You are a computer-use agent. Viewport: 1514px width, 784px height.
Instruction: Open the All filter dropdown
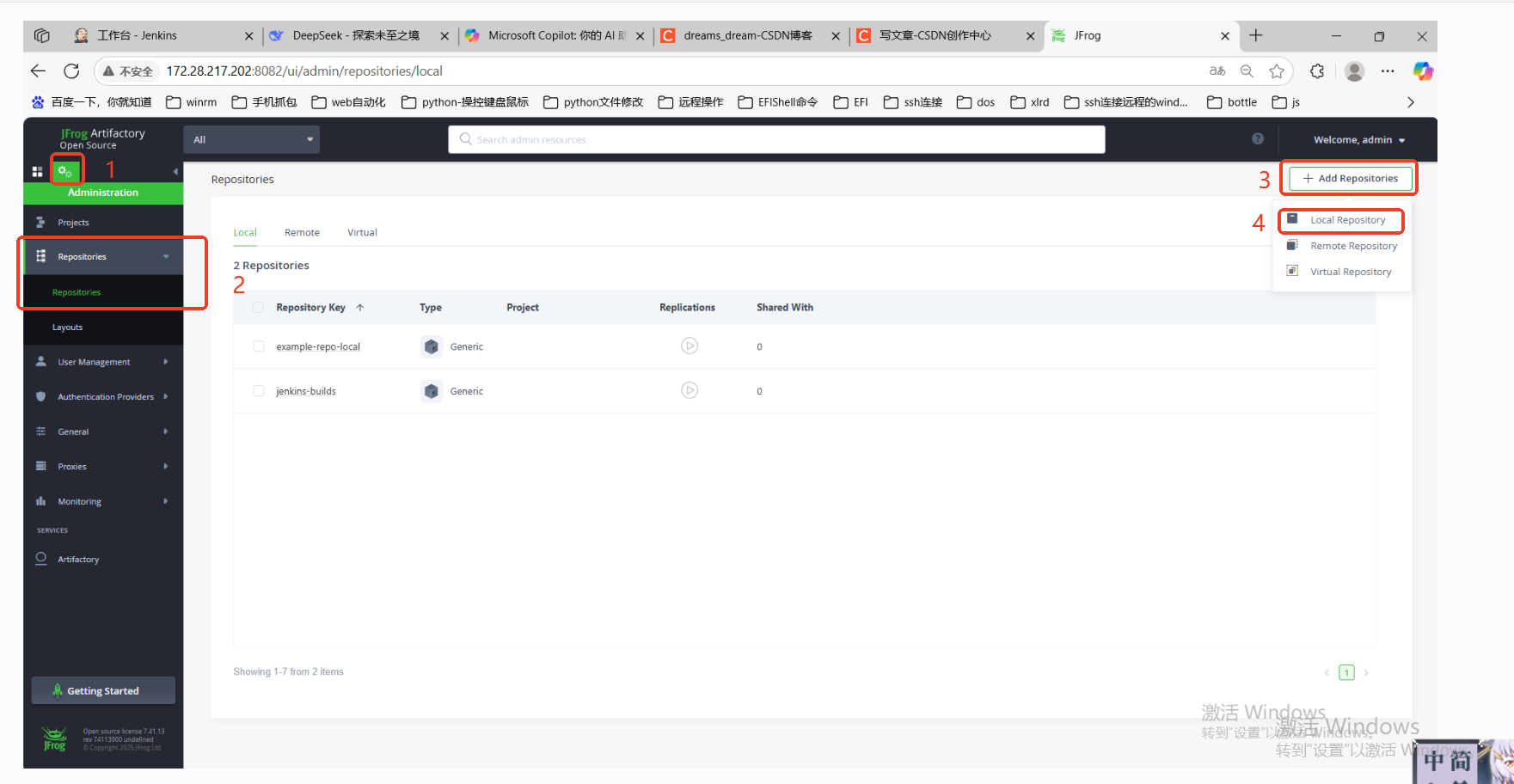click(251, 138)
